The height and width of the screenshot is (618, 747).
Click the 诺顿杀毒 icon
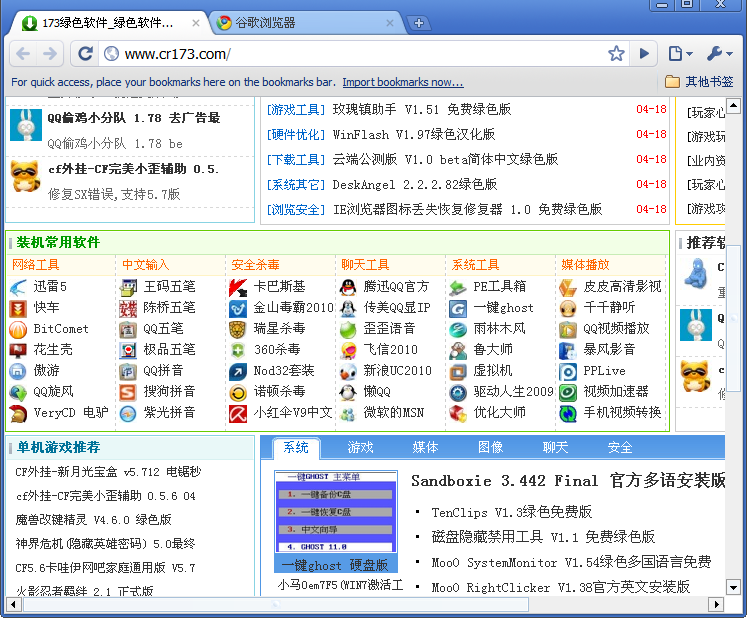(238, 393)
